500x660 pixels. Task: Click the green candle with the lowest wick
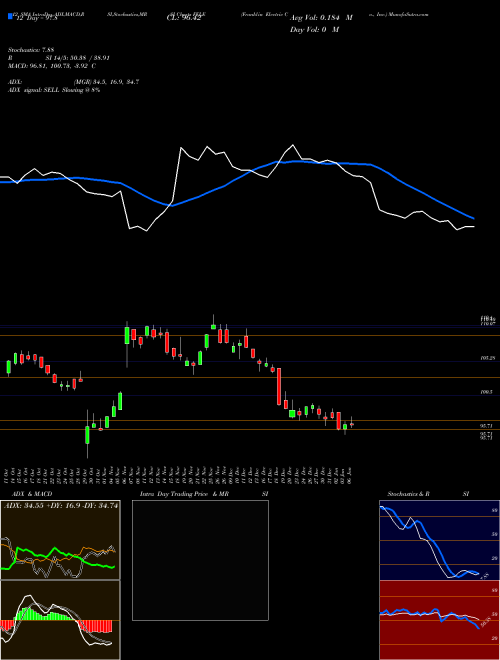pos(88,435)
